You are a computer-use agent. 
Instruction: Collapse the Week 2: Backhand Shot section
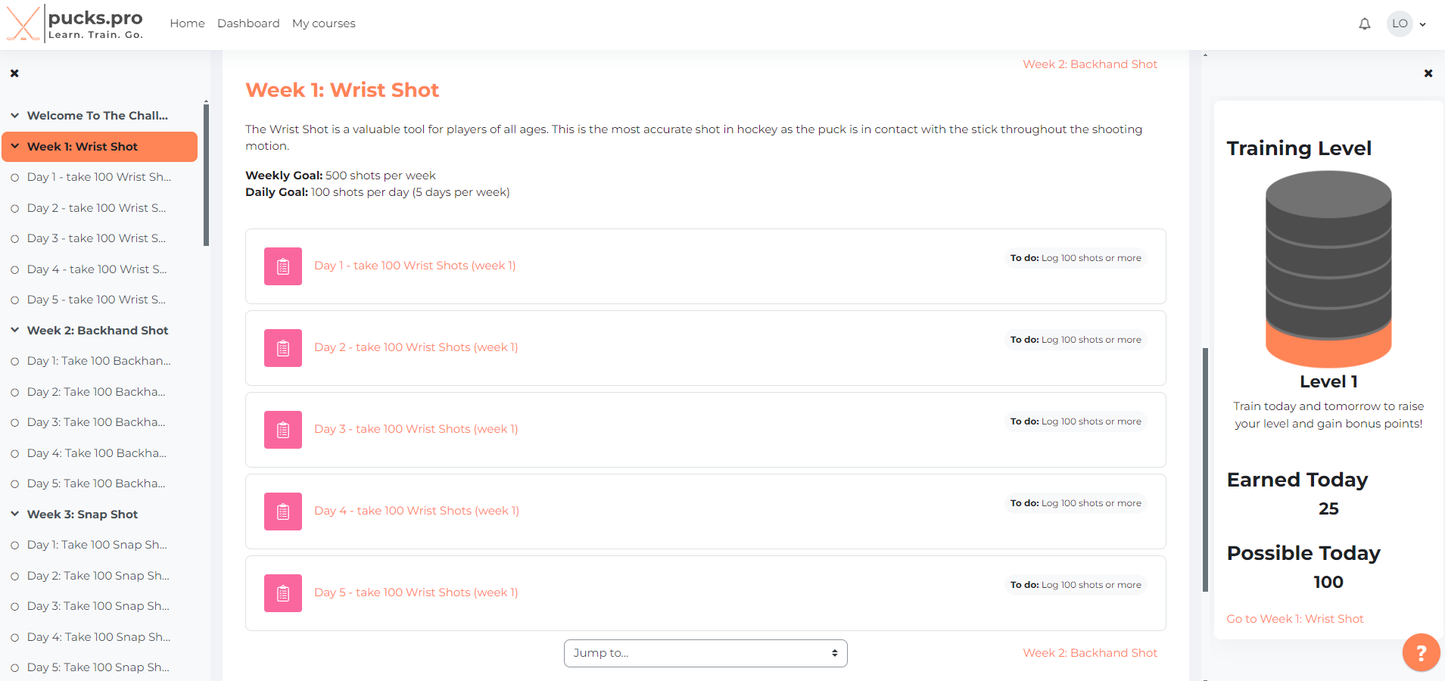15,330
